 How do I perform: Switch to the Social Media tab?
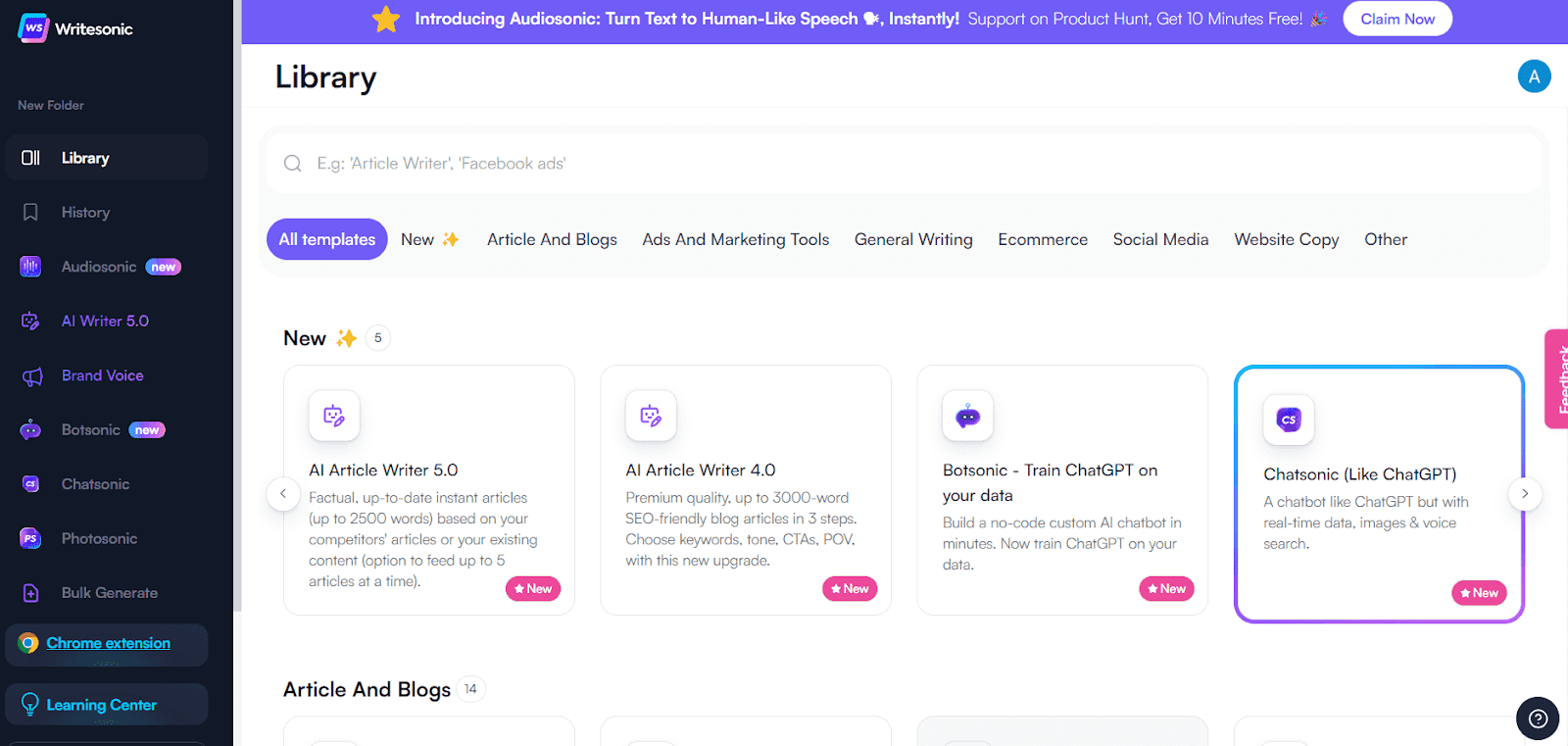pos(1160,239)
